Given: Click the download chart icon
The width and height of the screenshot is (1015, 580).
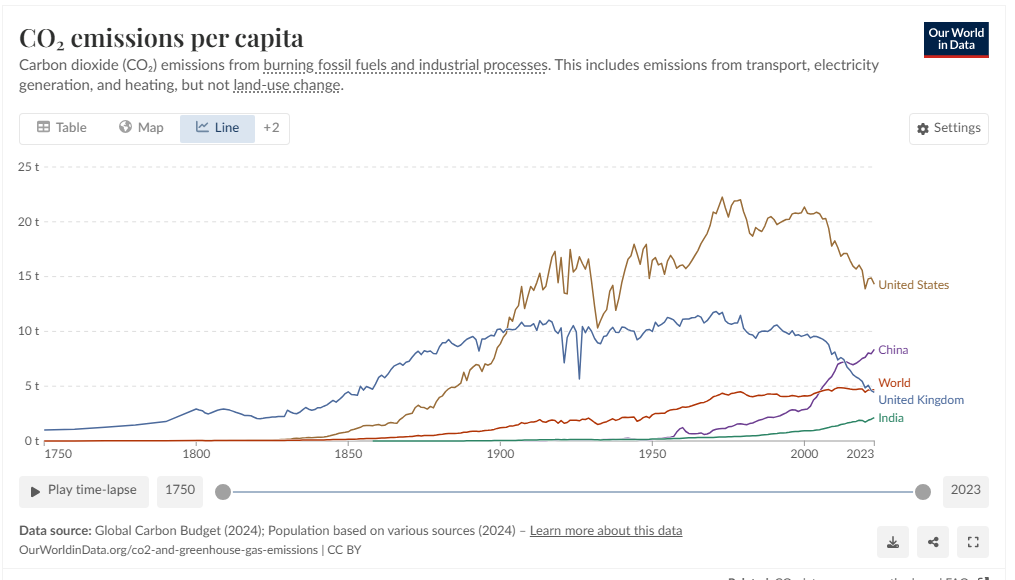Looking at the screenshot, I should click(892, 542).
